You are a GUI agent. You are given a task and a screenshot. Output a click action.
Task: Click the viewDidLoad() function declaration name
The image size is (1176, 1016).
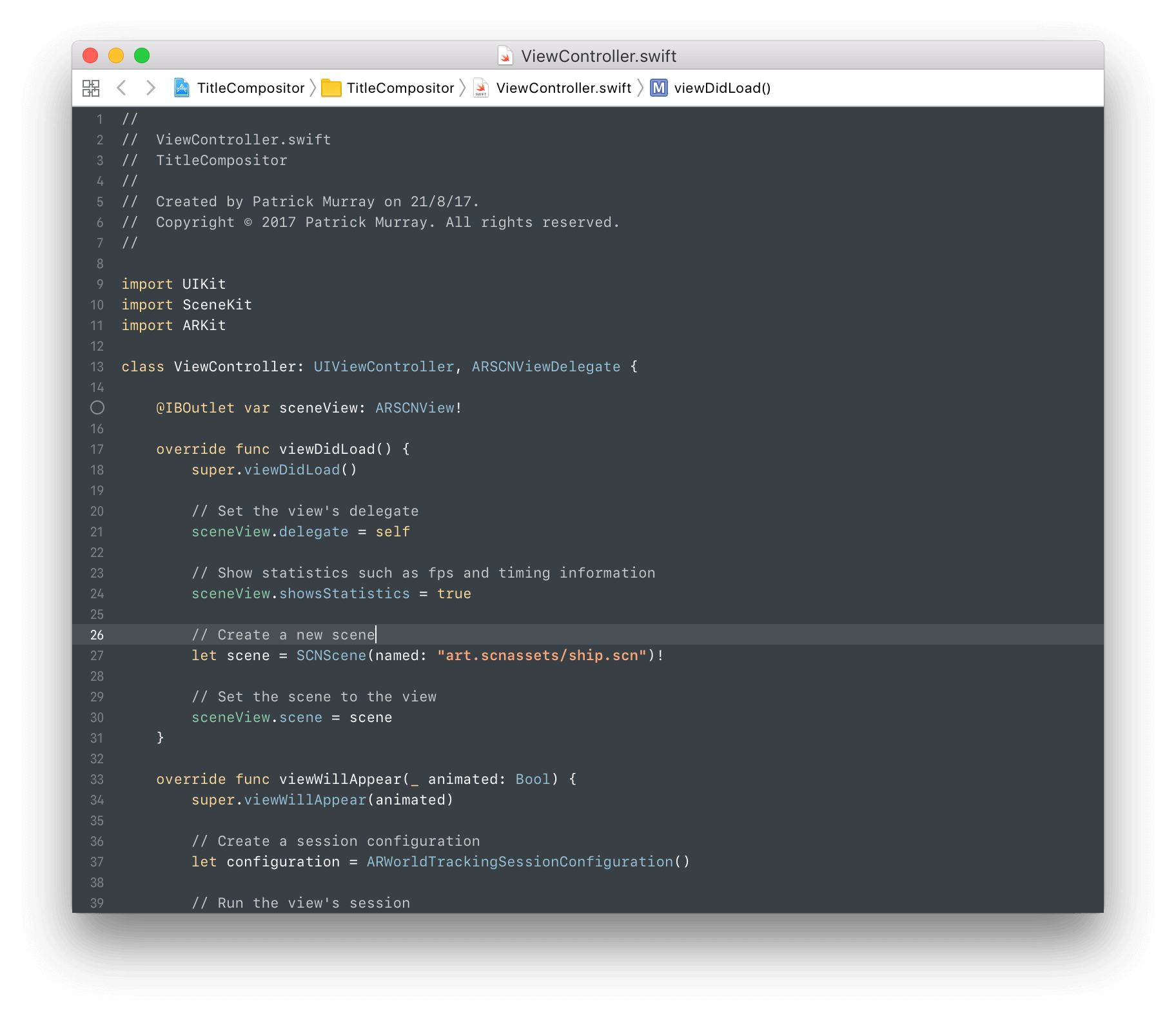335,449
